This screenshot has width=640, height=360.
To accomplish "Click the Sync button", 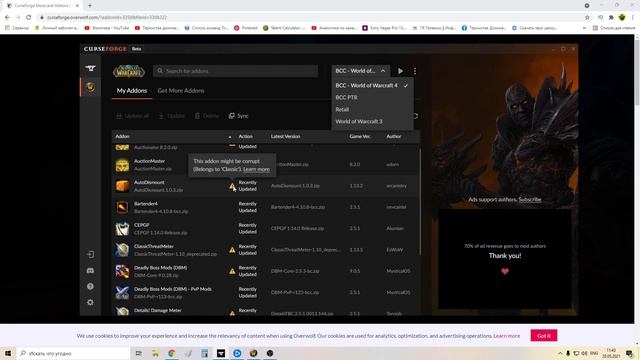I will (x=239, y=116).
